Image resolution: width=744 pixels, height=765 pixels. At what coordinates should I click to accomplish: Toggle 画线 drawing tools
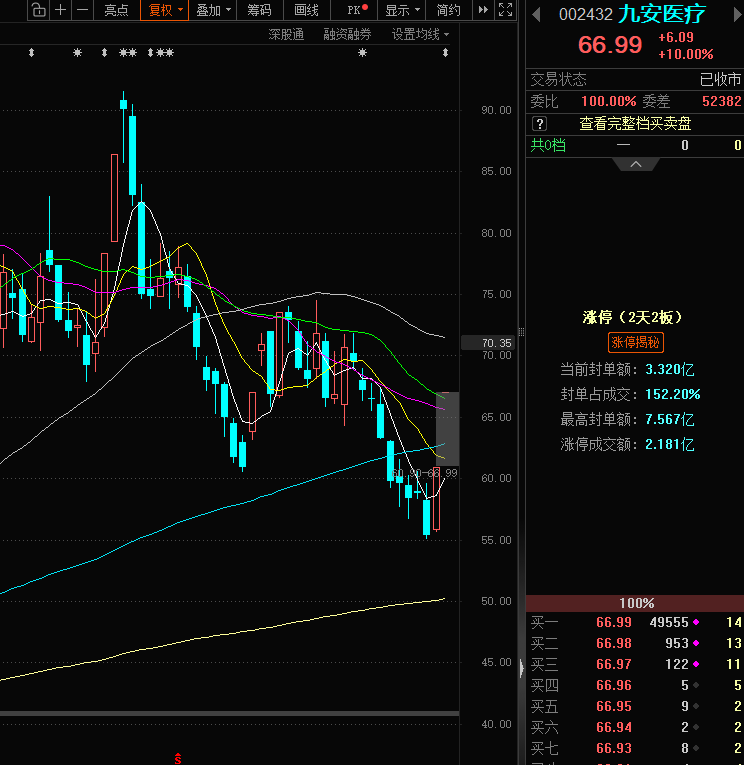306,10
